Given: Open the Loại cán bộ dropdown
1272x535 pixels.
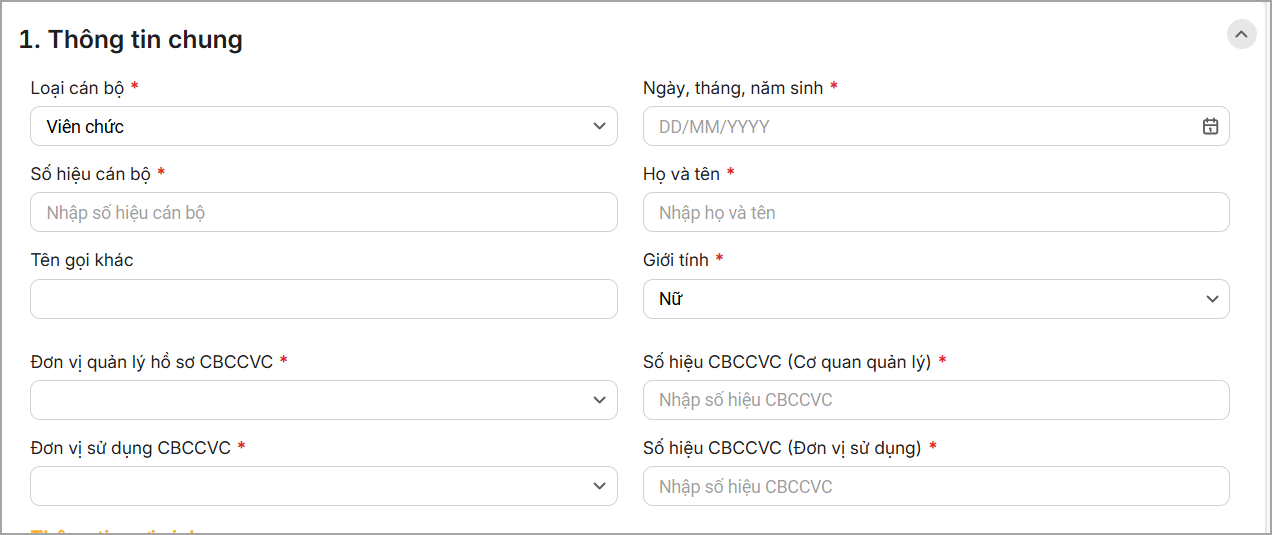Looking at the screenshot, I should point(323,126).
